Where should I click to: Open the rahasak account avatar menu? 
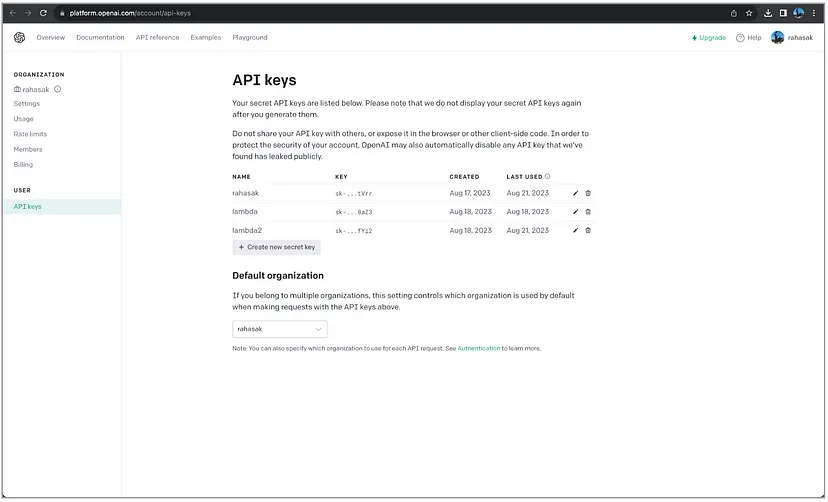(777, 37)
